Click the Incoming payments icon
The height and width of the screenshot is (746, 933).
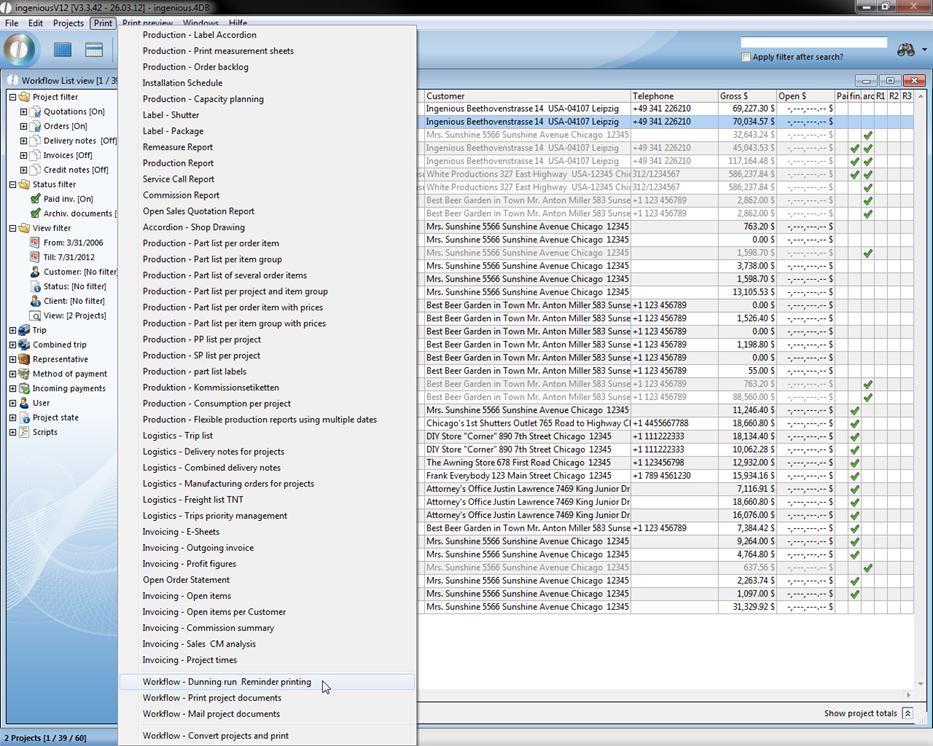click(x=24, y=389)
